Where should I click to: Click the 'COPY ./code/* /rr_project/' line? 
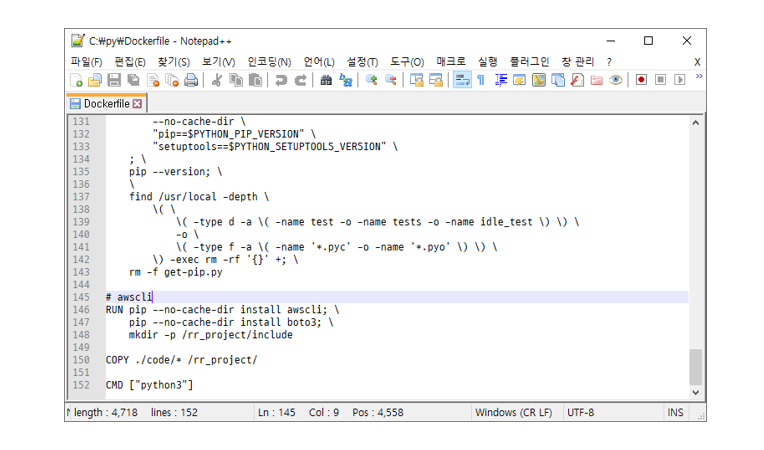tap(181, 360)
